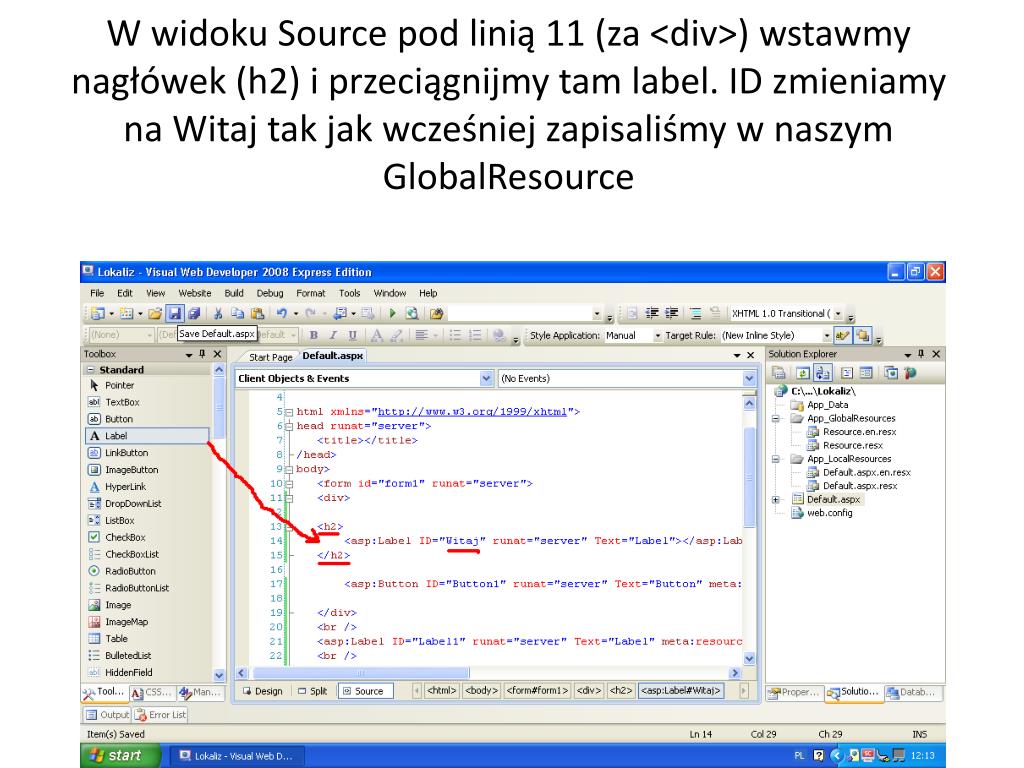Open the Format menu
Image resolution: width=1024 pixels, height=768 pixels.
pos(310,293)
